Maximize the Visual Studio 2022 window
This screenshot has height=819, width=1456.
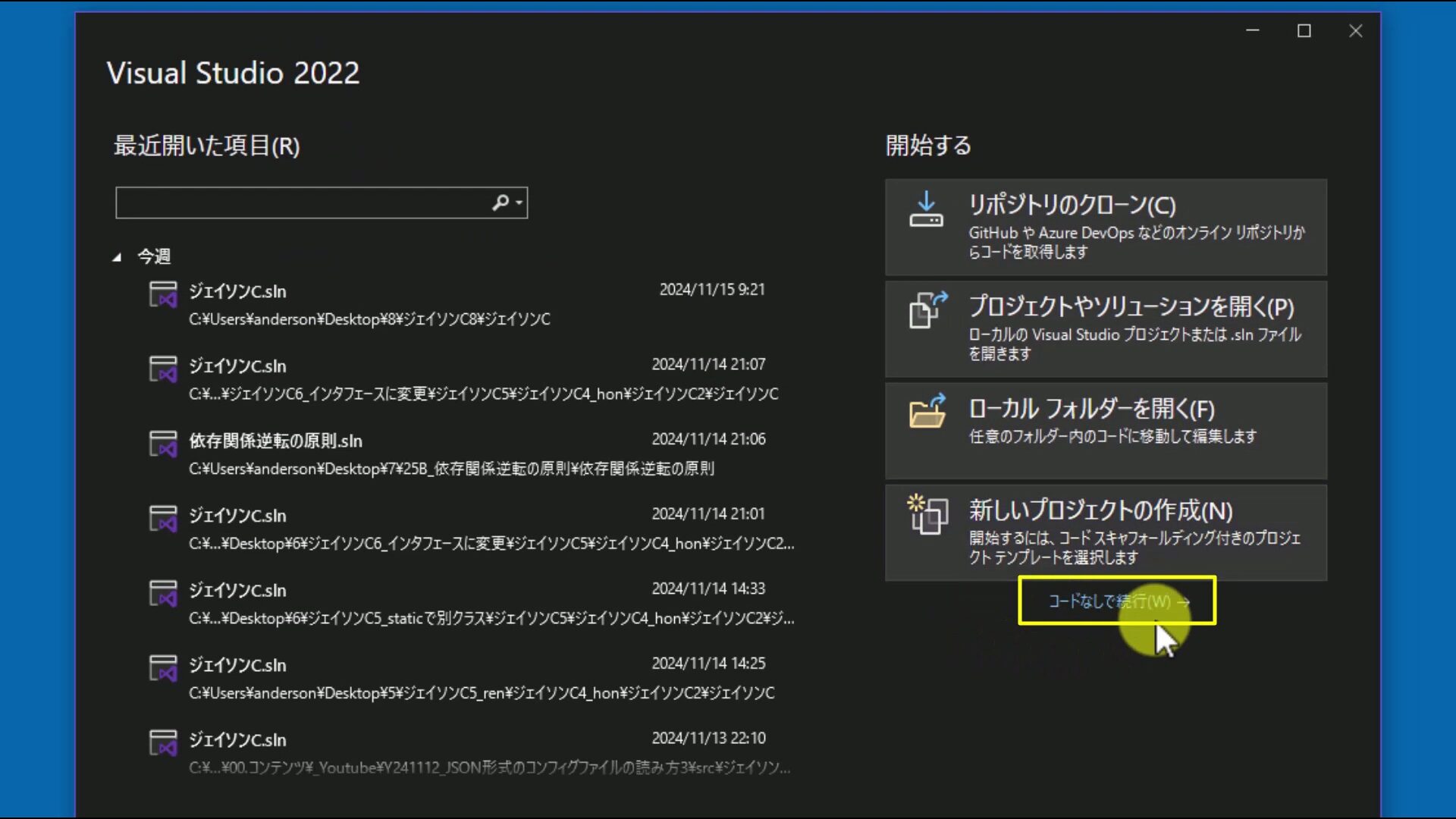tap(1304, 31)
